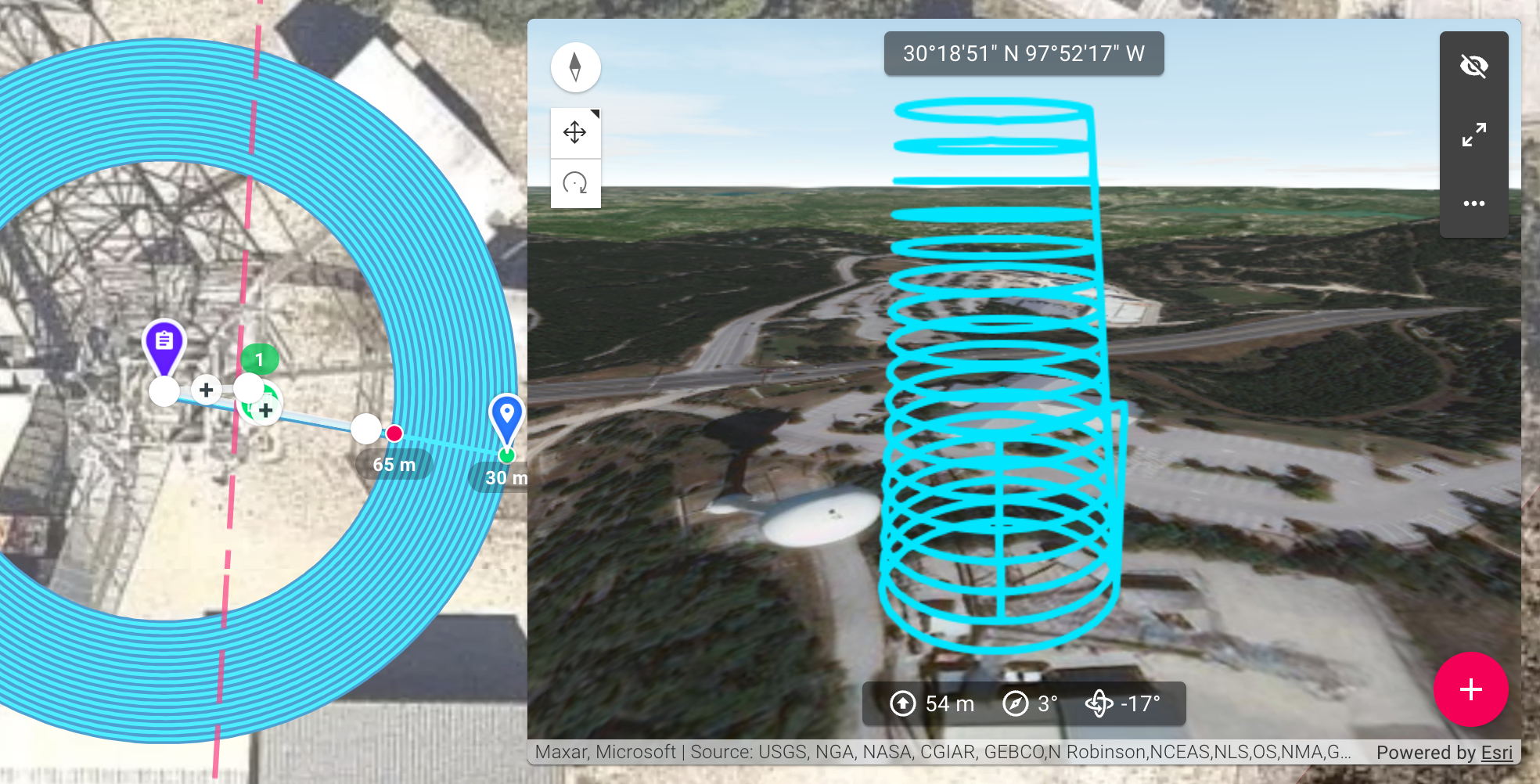
Task: Click the drone tilt icon
Action: click(1099, 703)
